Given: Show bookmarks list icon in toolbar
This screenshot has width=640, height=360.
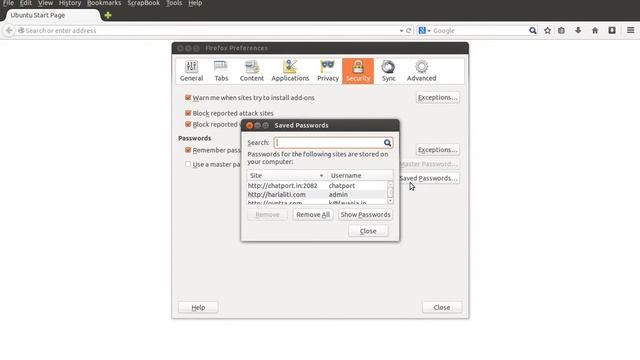Looking at the screenshot, I should click(x=562, y=31).
